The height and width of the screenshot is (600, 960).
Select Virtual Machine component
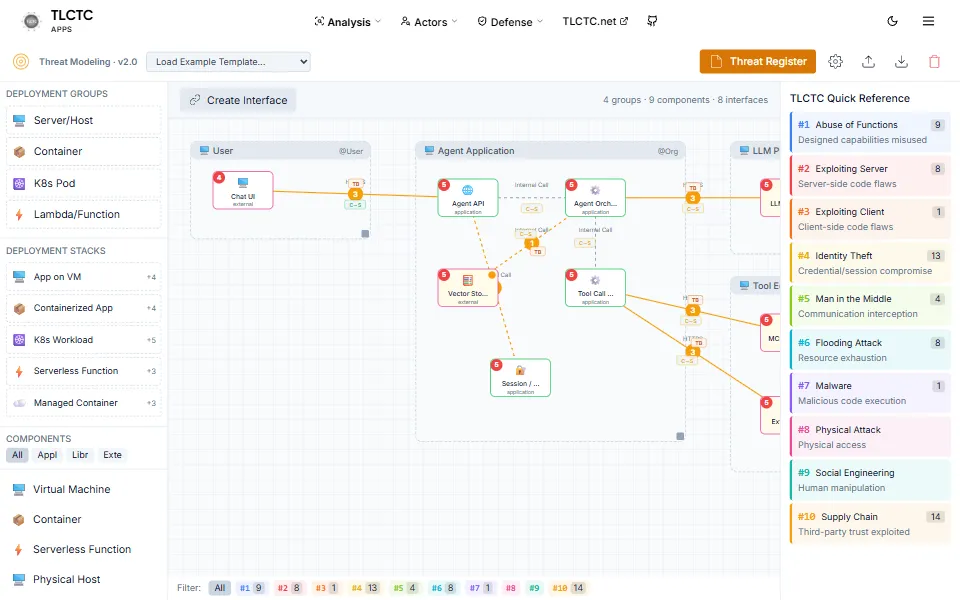click(x=84, y=489)
